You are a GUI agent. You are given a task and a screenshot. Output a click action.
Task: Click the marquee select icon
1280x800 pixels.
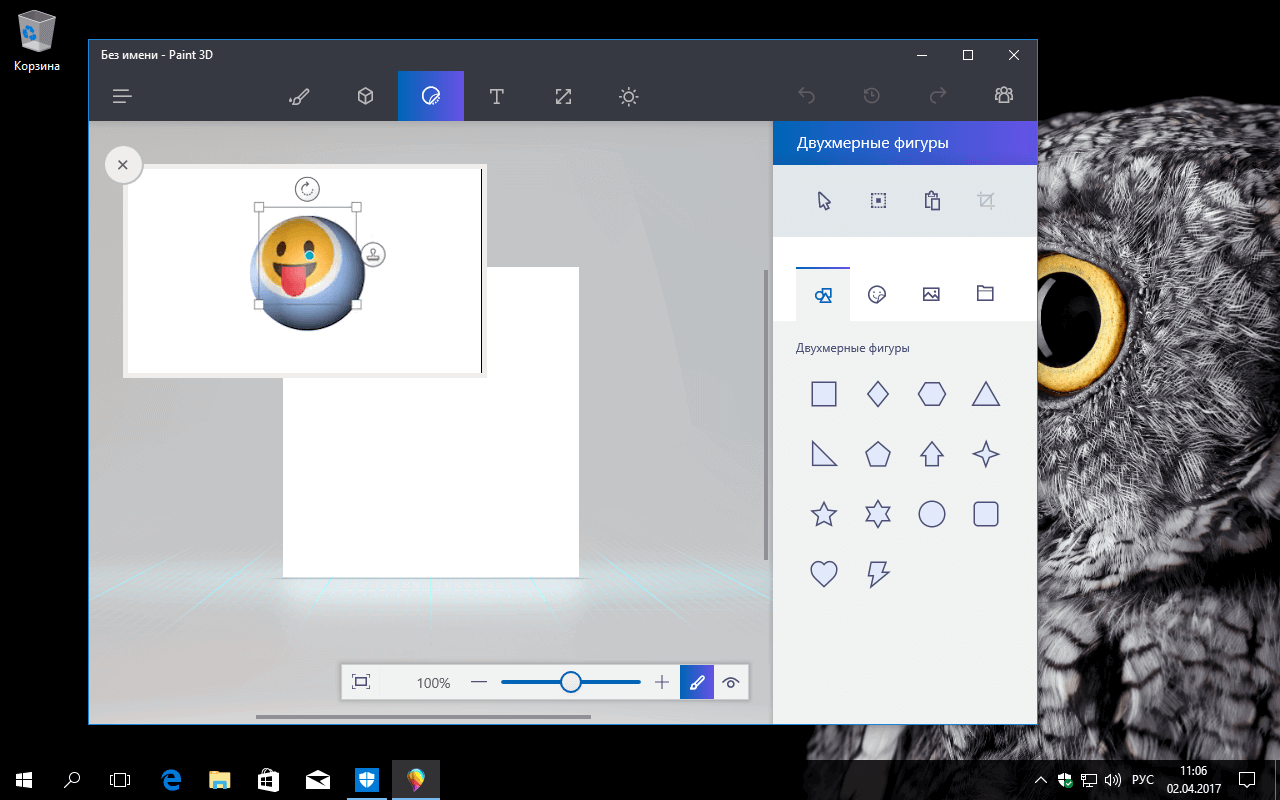877,200
